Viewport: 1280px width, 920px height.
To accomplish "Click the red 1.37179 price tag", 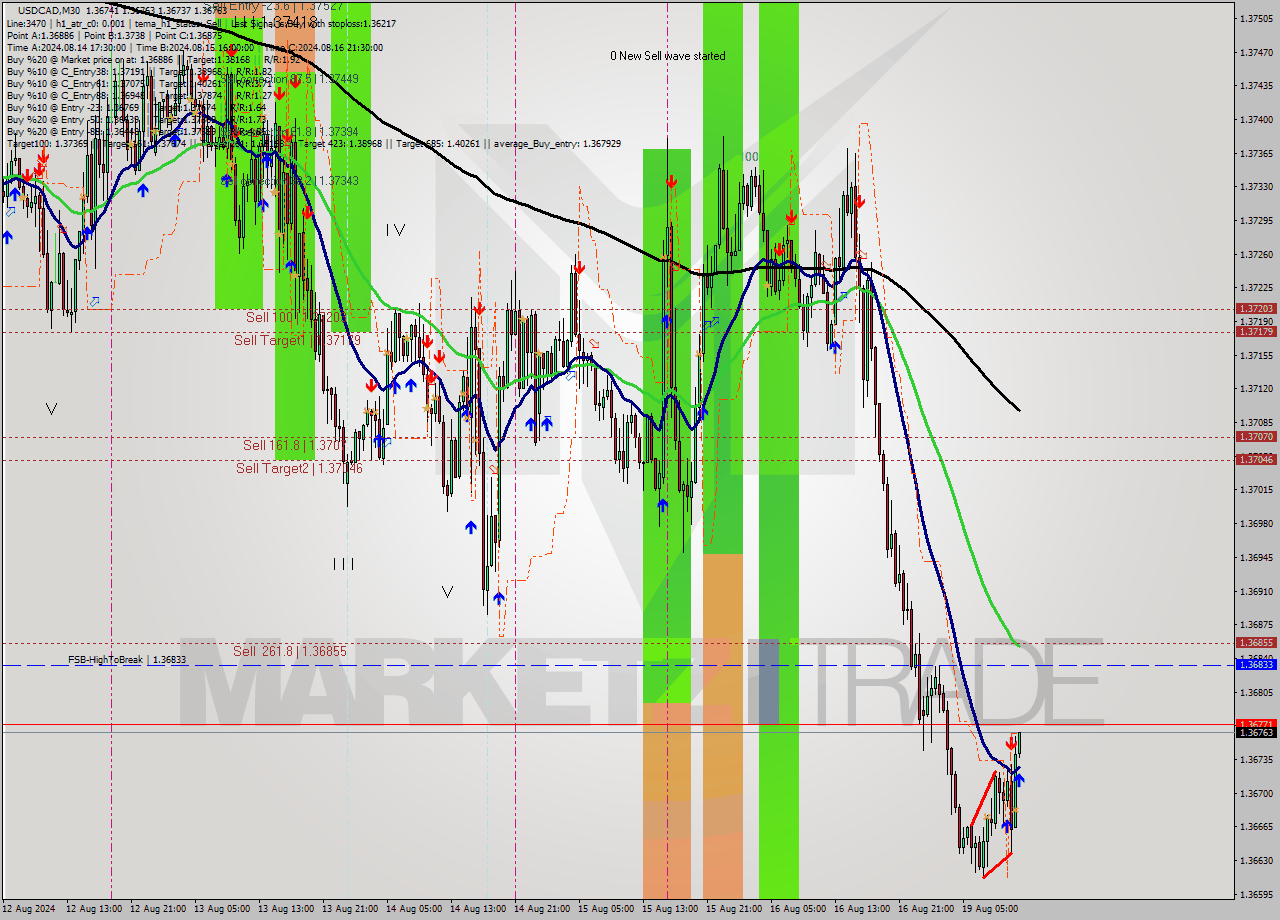I will tap(1256, 331).
